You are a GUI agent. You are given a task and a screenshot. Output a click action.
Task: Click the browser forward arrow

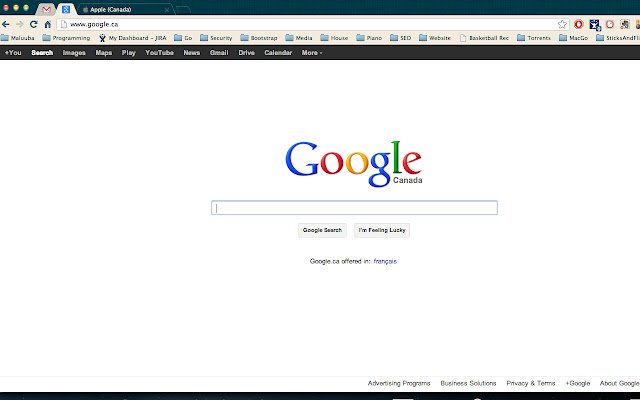[20, 24]
